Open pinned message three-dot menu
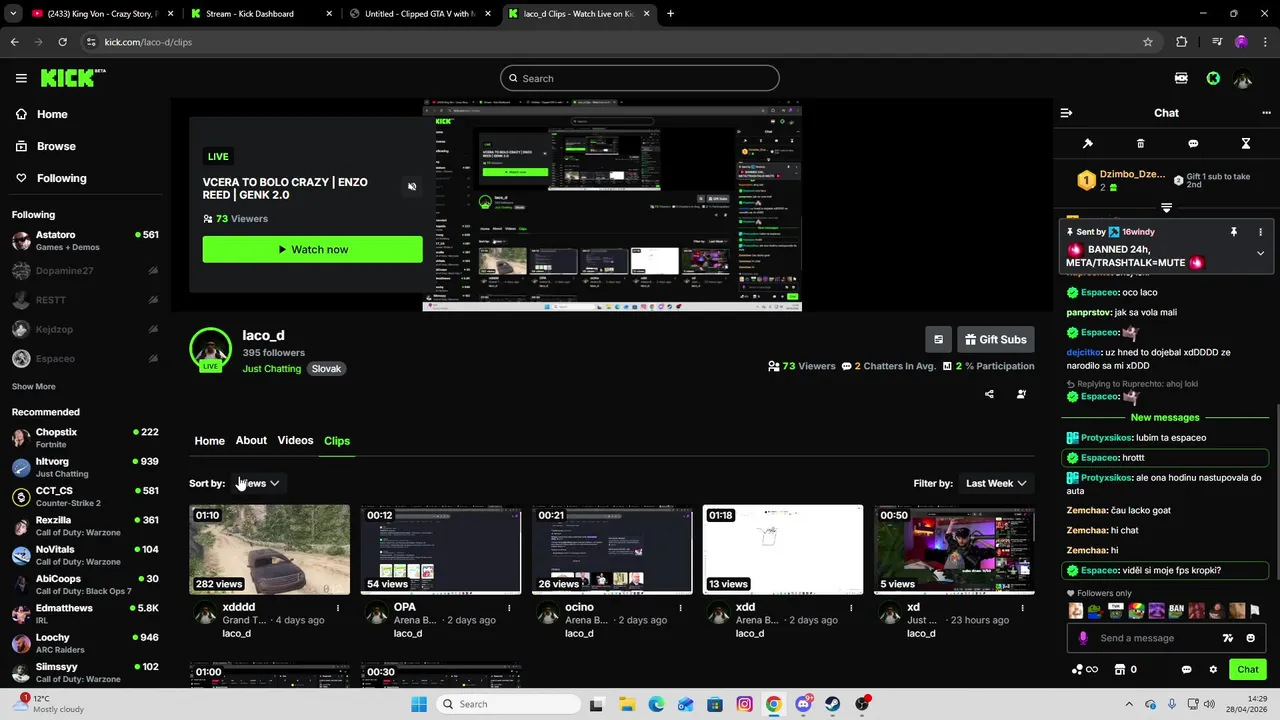Screen dimensions: 1280x720 coord(1260,232)
